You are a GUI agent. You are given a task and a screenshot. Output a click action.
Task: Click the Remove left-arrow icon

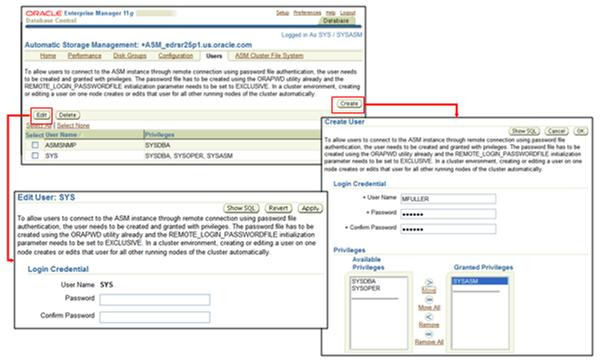429,317
